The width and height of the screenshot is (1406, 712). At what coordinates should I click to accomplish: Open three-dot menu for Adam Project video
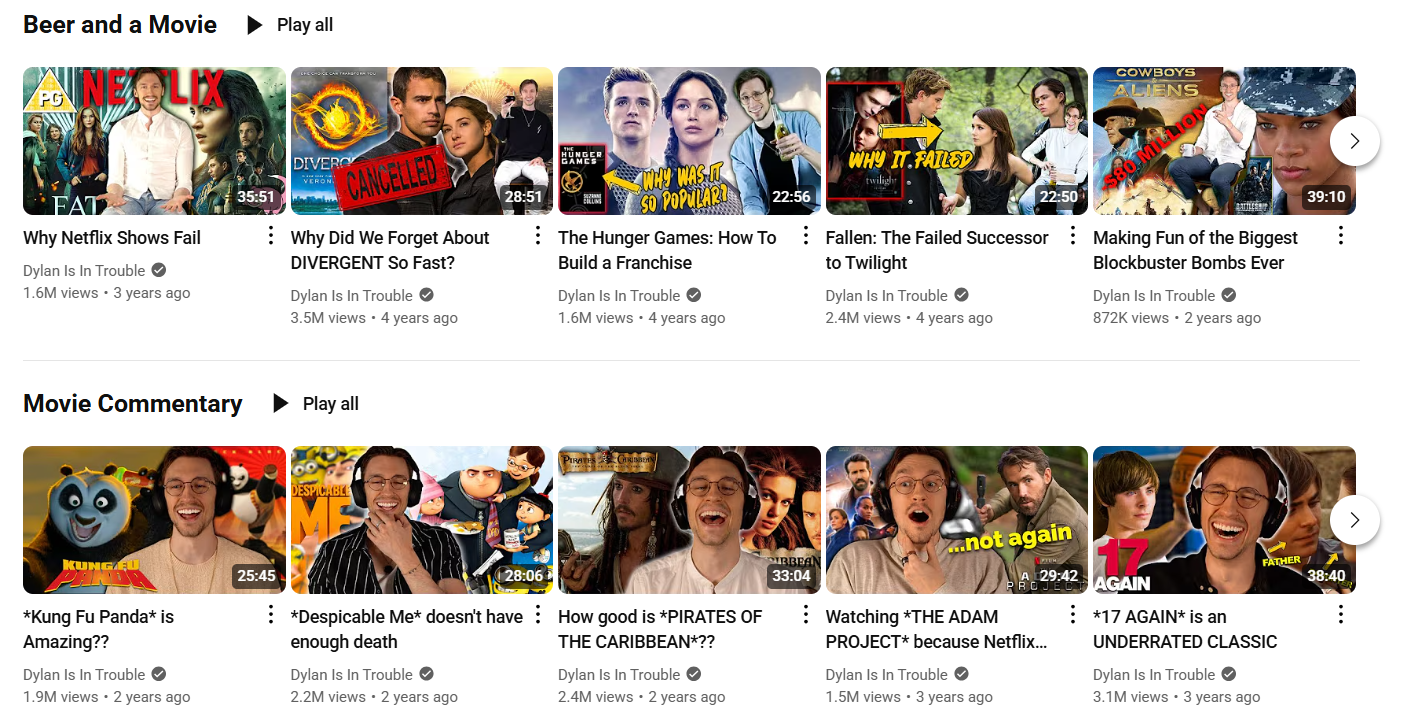[1073, 615]
